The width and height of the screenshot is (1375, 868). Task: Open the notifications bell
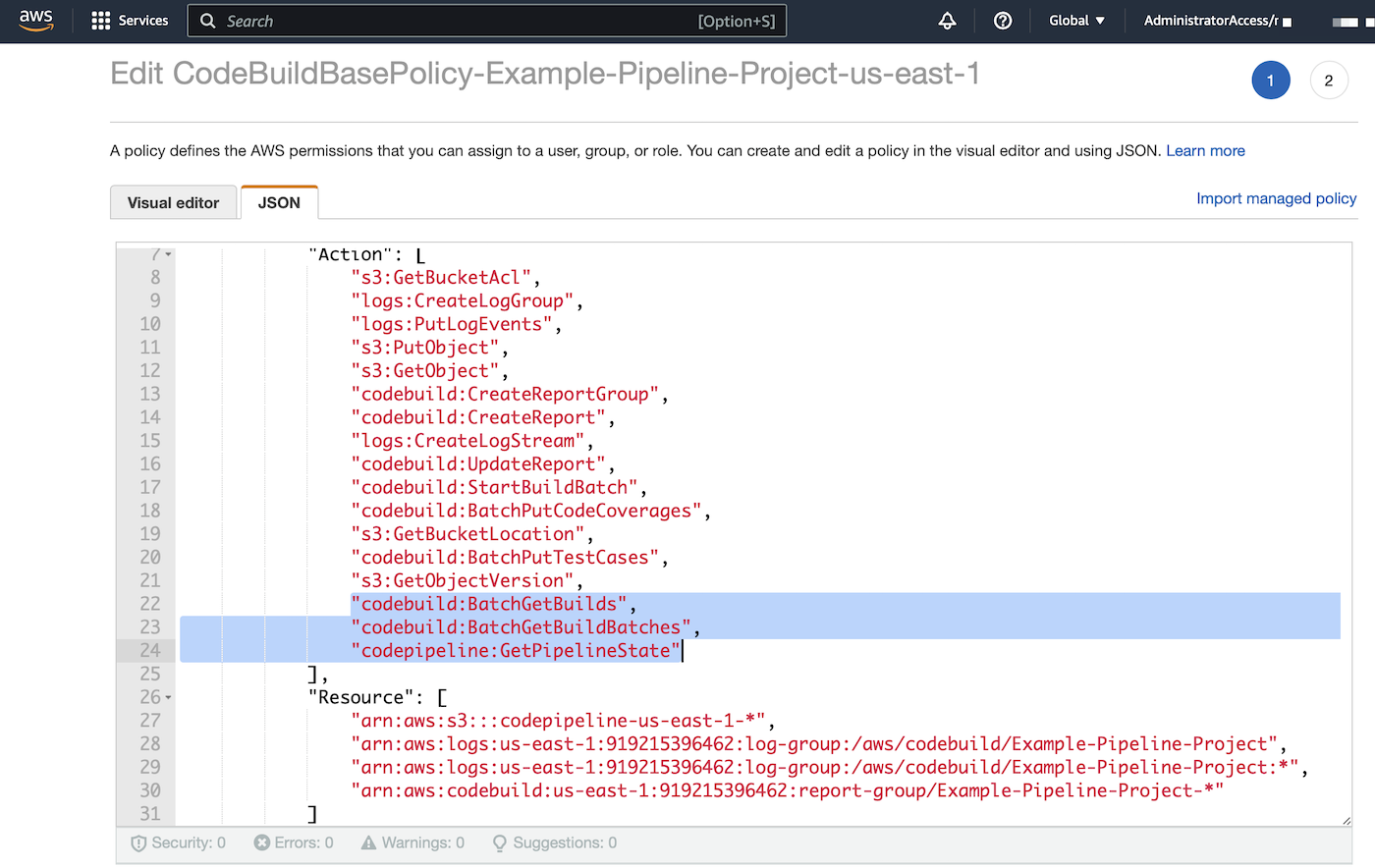(x=947, y=20)
